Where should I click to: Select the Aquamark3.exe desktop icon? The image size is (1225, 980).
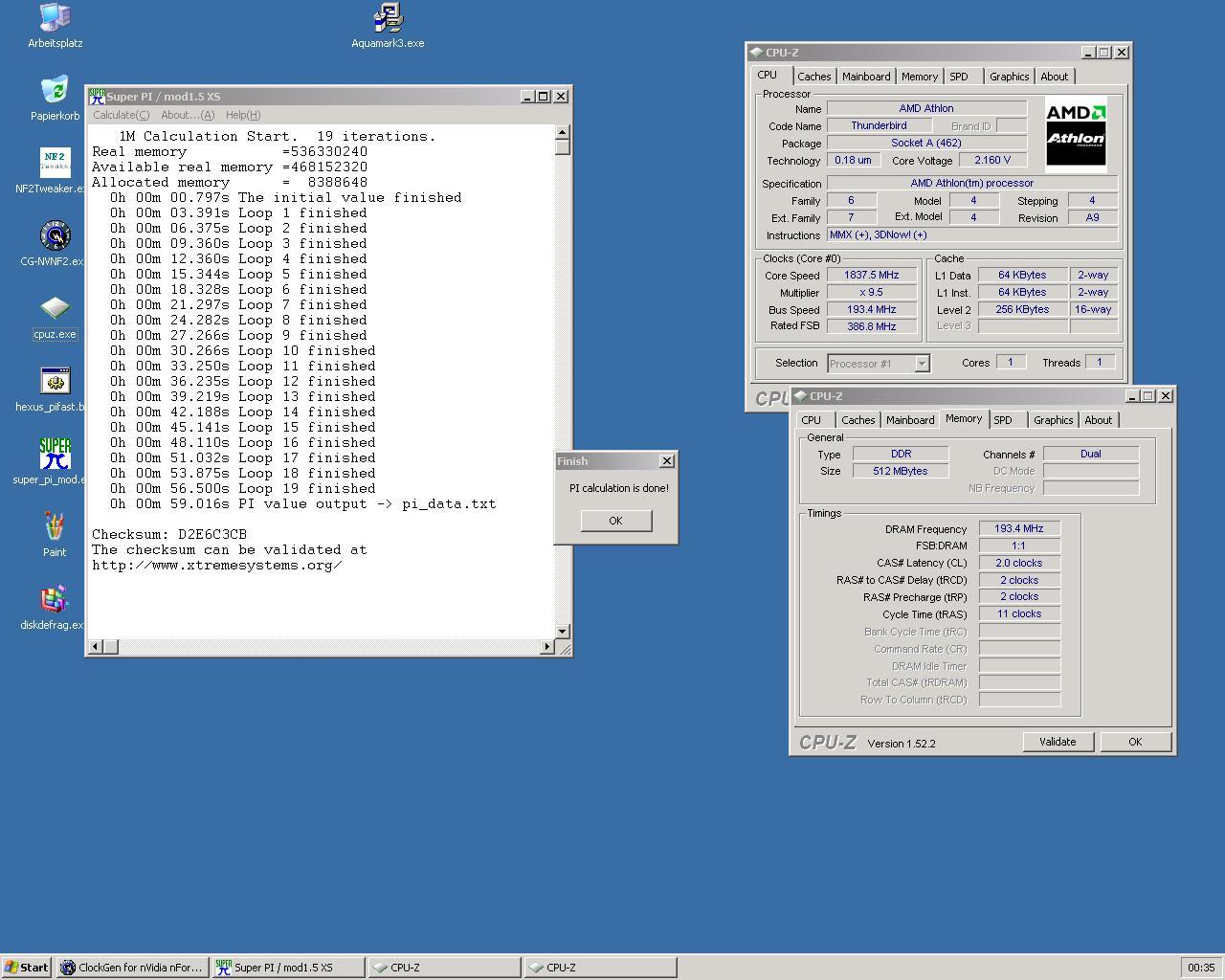pos(388,26)
